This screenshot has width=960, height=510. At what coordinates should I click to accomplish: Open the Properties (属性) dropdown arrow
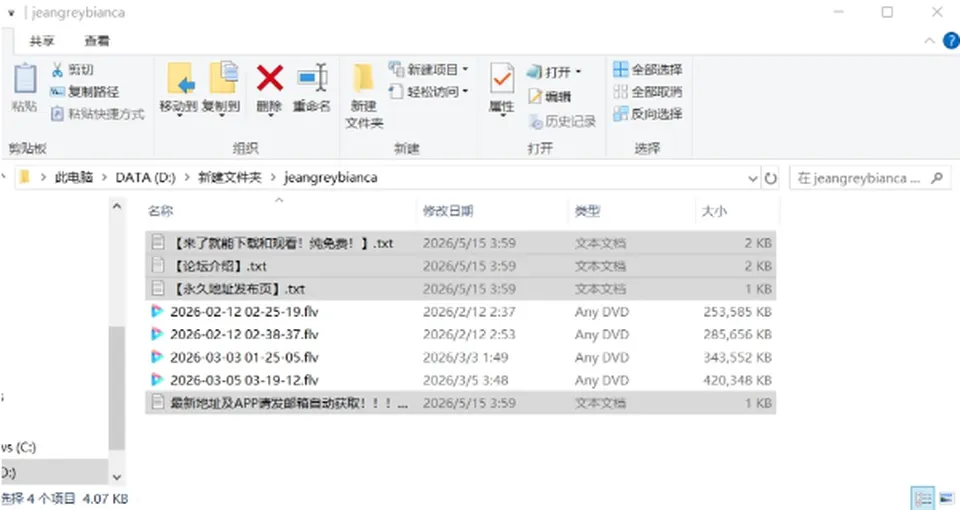502,116
